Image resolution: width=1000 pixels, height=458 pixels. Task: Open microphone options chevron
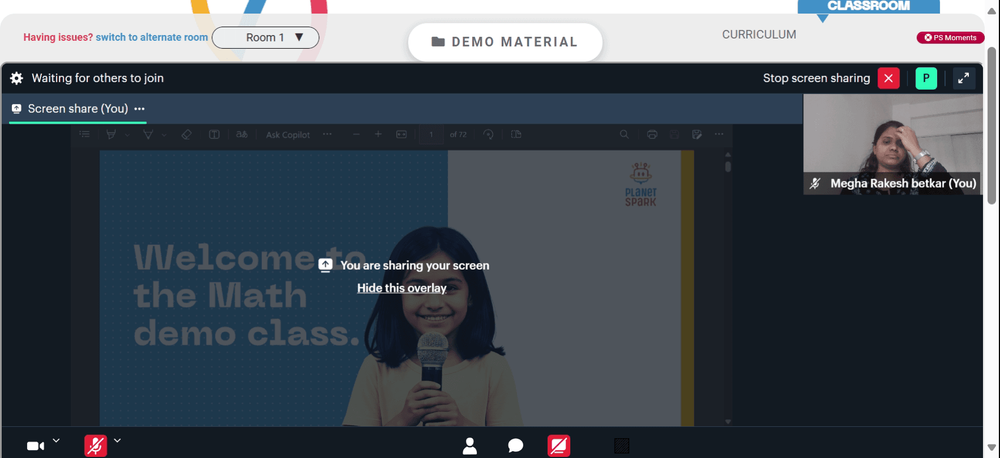point(117,440)
